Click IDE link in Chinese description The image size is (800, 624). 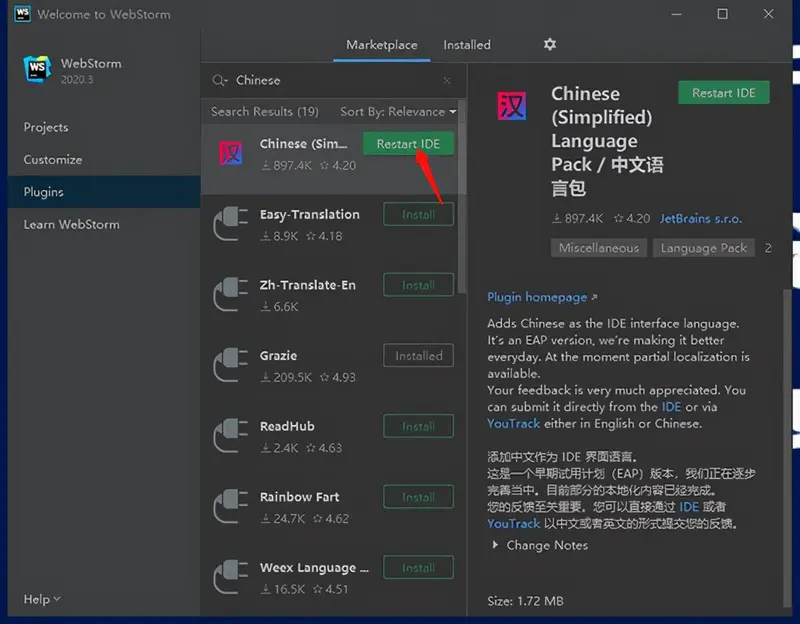tap(689, 507)
